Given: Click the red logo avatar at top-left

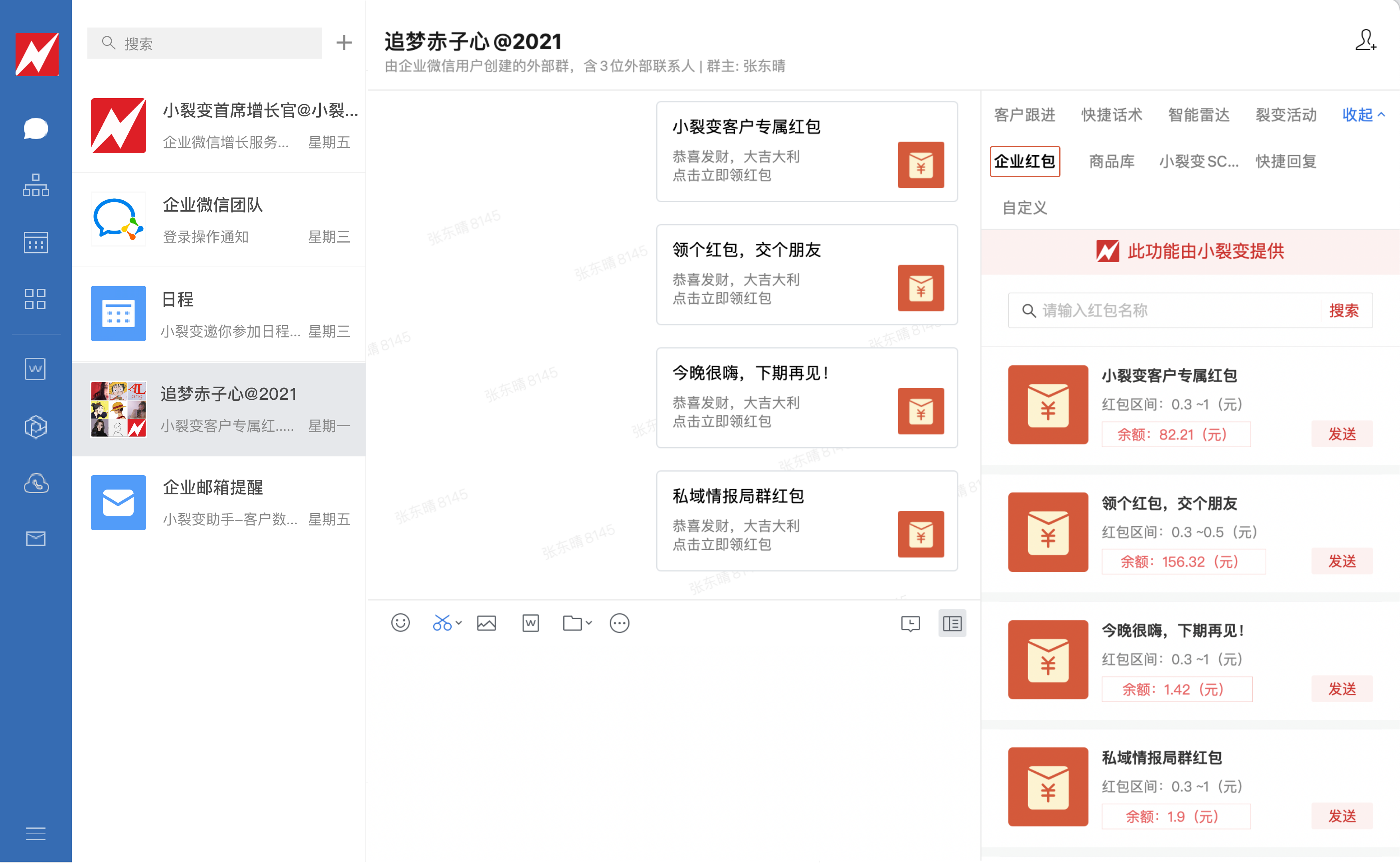Looking at the screenshot, I should [37, 54].
